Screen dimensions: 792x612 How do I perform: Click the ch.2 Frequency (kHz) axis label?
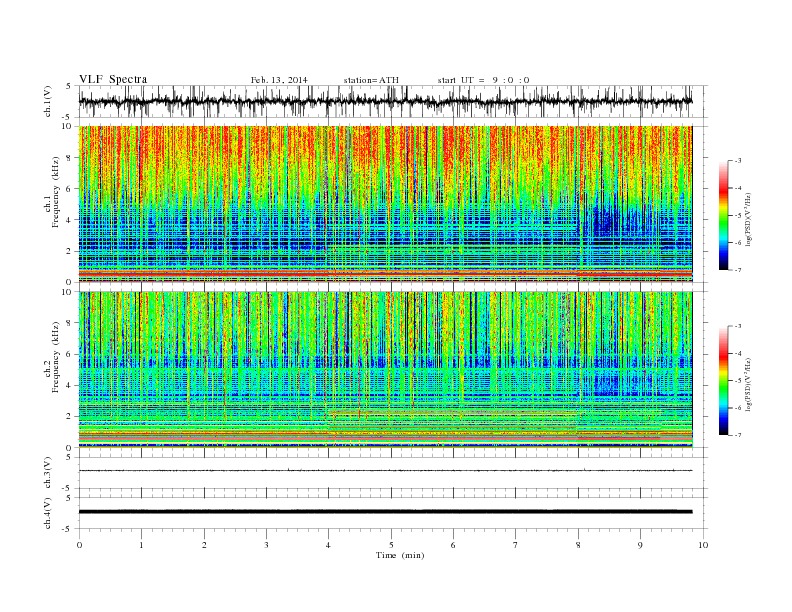[x=52, y=358]
